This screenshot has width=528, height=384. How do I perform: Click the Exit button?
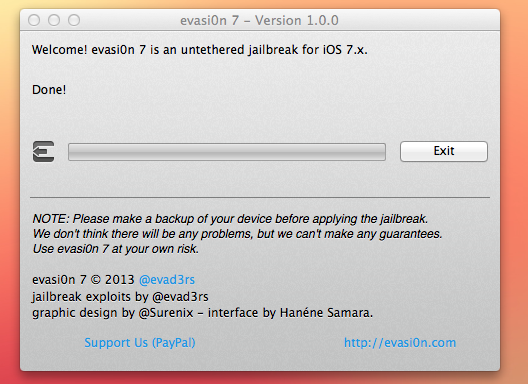pos(443,151)
